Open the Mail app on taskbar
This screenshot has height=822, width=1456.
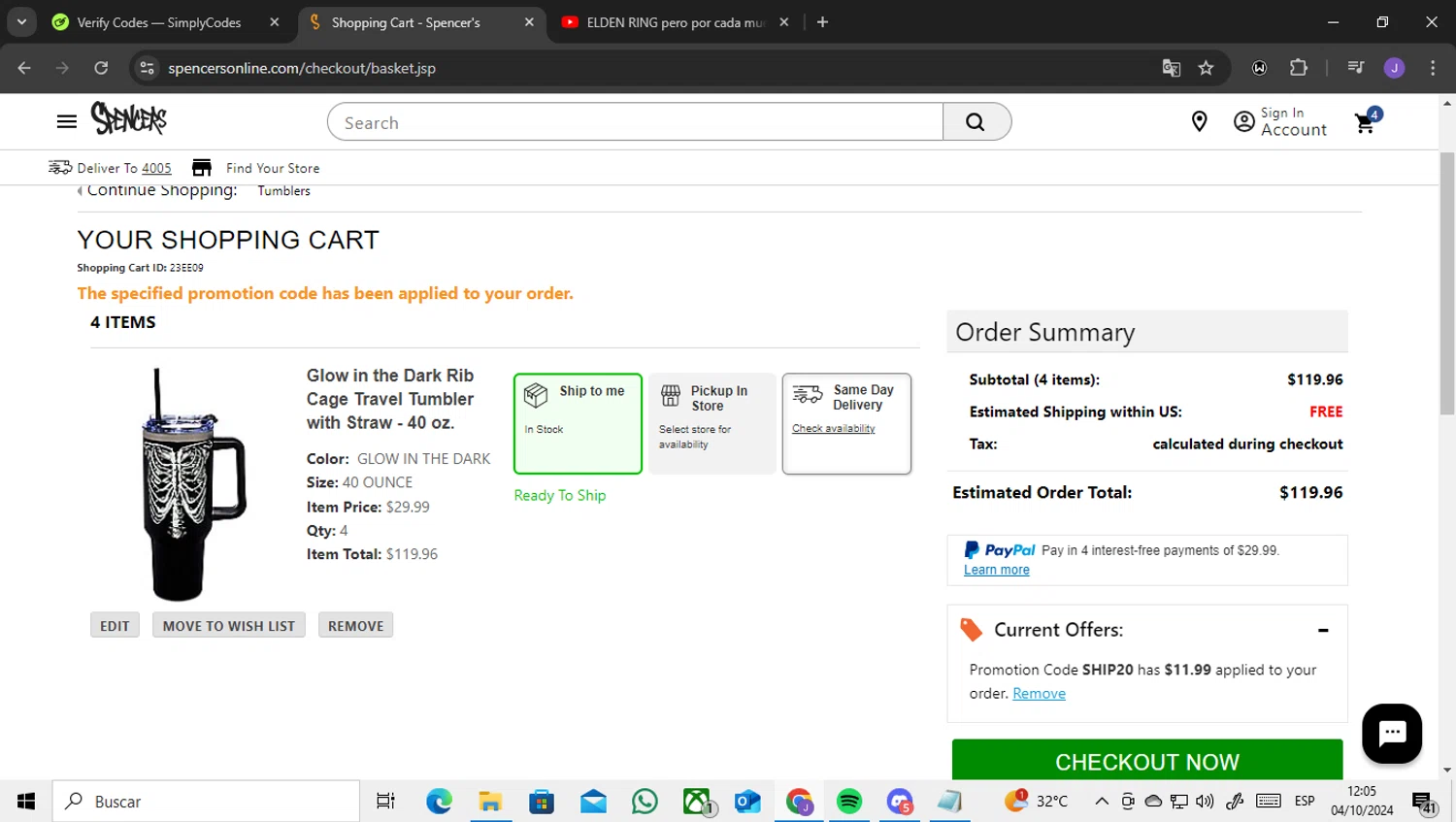(x=593, y=802)
